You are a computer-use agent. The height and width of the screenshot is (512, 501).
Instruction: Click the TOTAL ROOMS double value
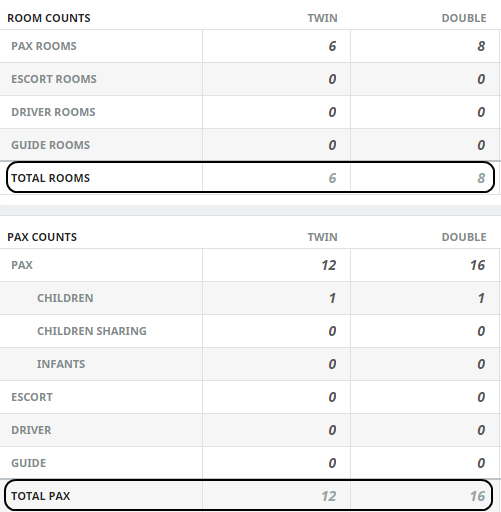481,178
